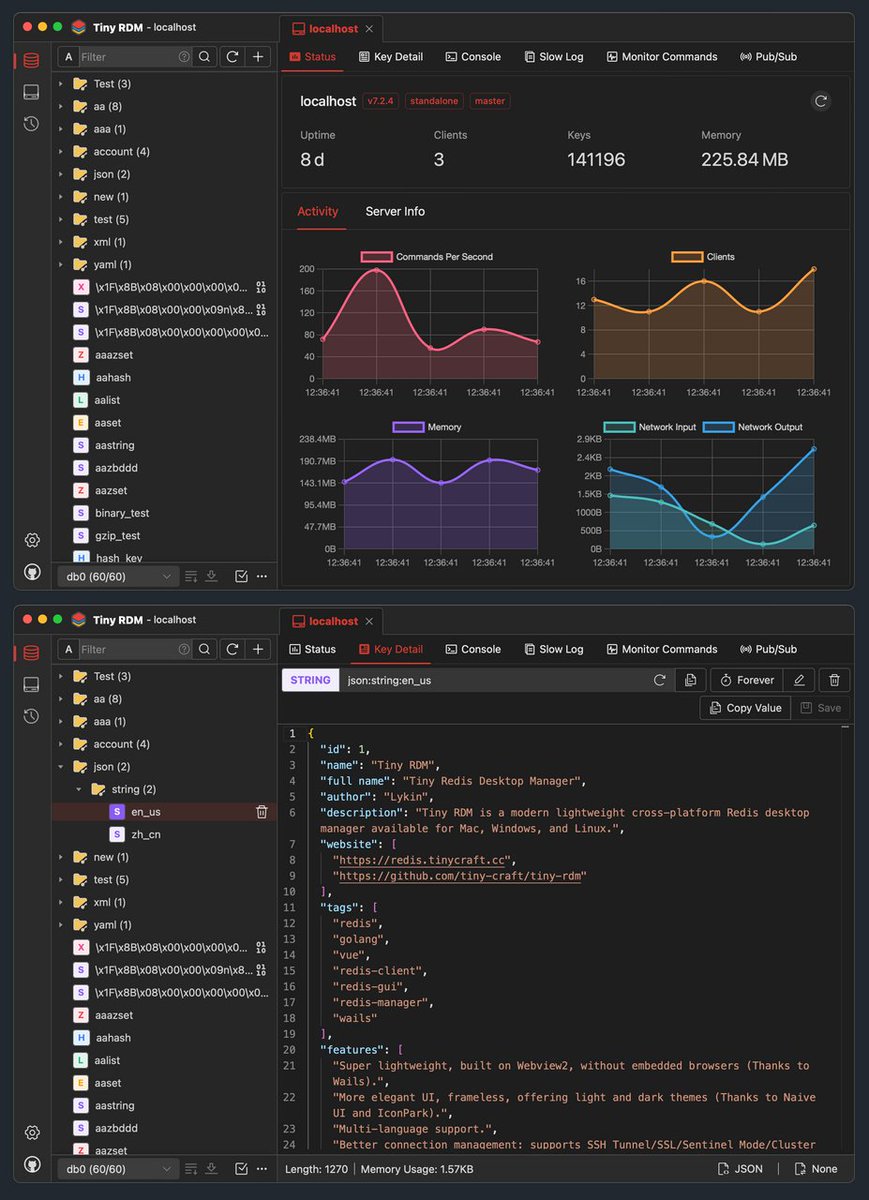Reload the key list in the top window
This screenshot has height=1200, width=869.
pyautogui.click(x=232, y=57)
